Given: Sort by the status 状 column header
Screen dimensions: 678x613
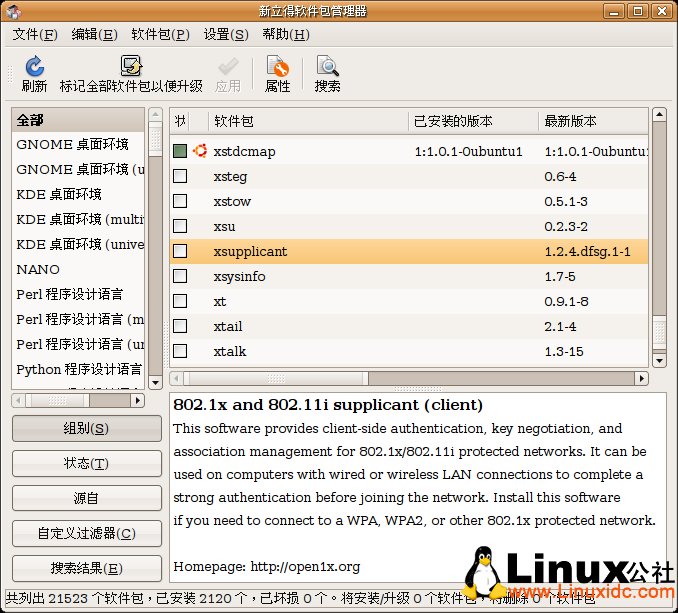Looking at the screenshot, I should 180,121.
